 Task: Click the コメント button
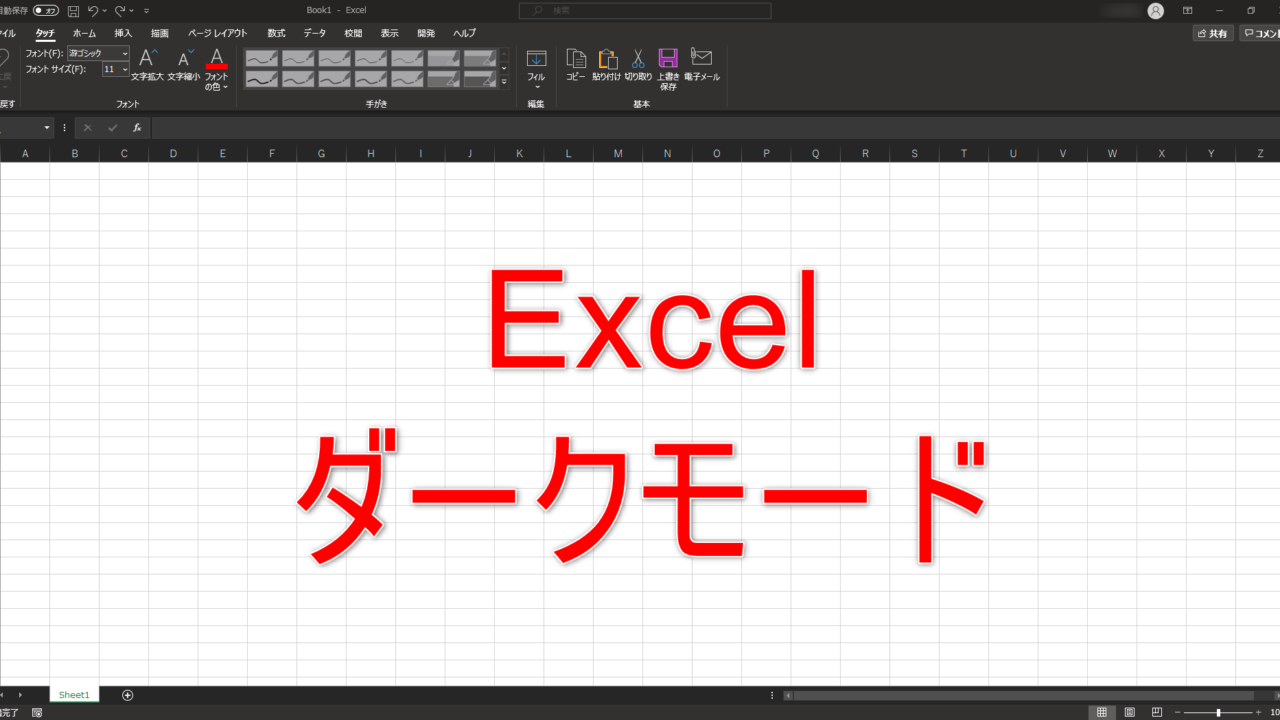(x=1260, y=33)
